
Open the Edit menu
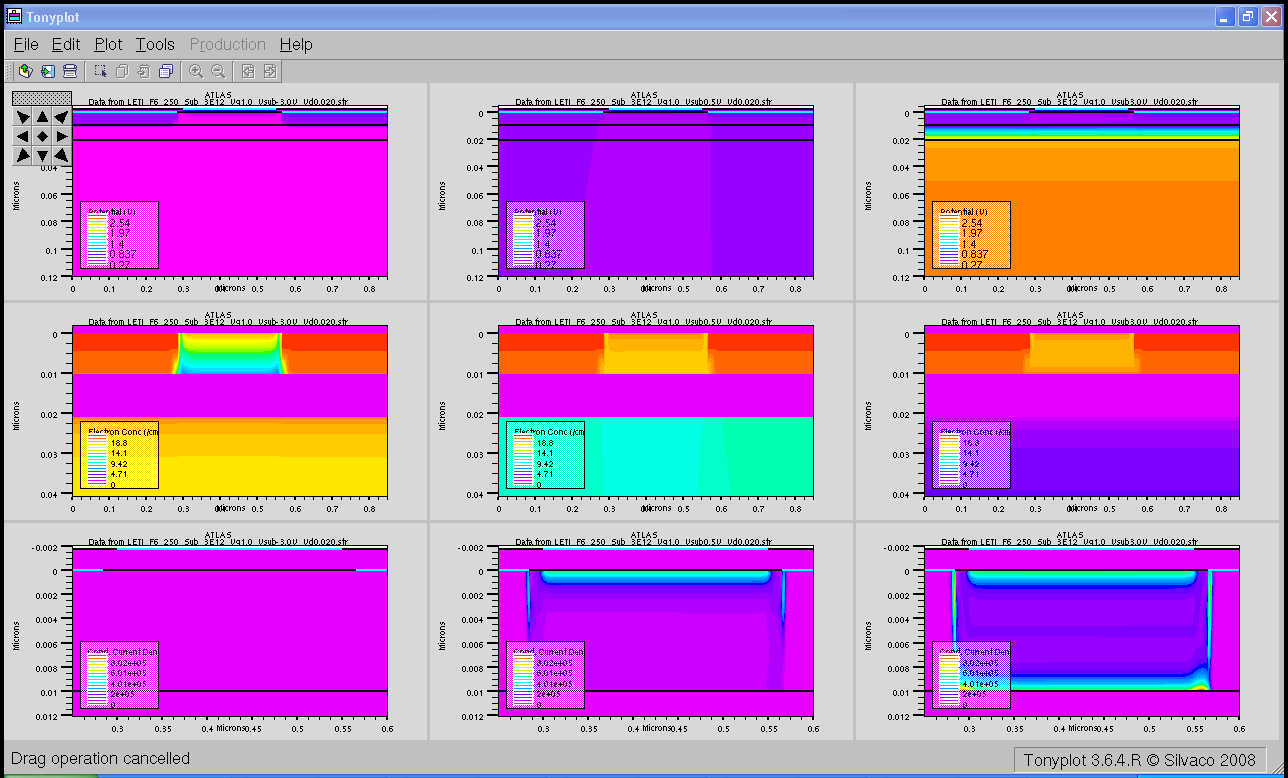click(x=66, y=45)
